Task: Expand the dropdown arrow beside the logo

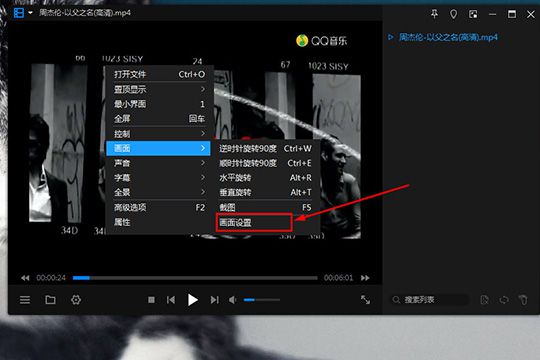Action: coord(30,13)
